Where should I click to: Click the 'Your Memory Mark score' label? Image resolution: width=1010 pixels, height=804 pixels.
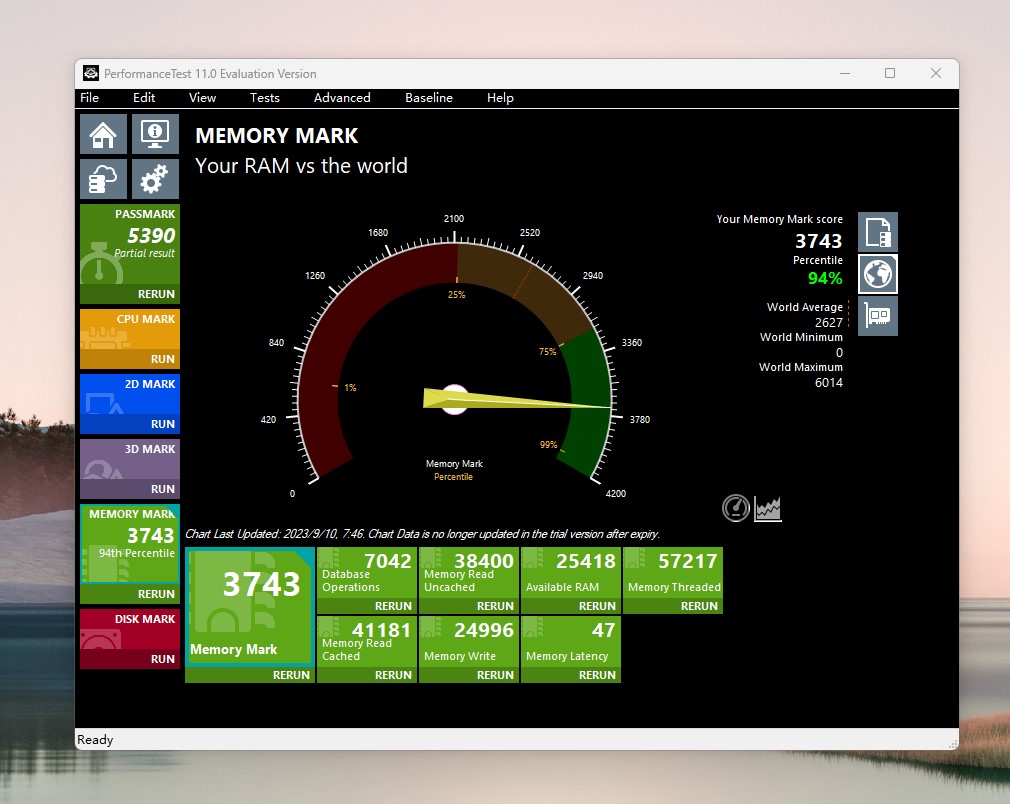point(779,219)
